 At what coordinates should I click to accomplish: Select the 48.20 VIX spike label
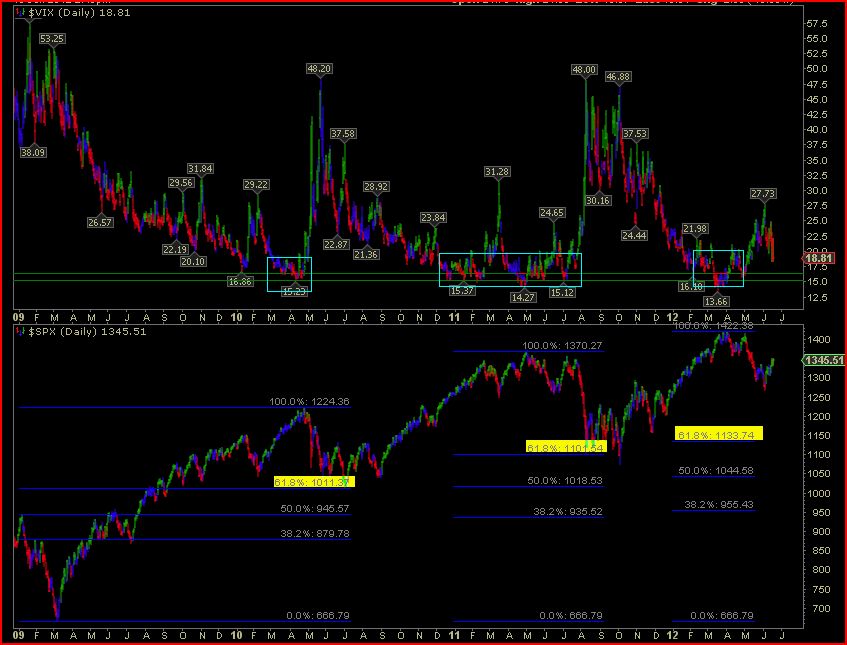pos(319,69)
